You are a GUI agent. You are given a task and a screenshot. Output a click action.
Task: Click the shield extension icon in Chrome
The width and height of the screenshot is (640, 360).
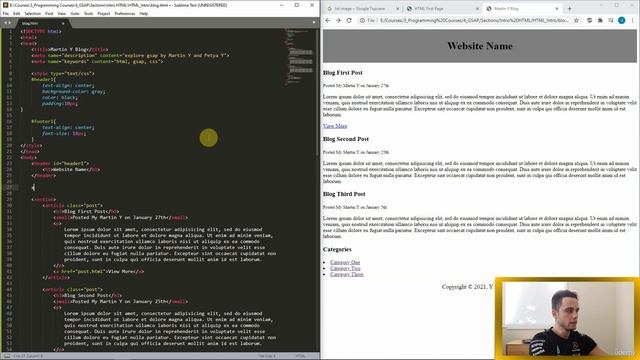coord(589,20)
